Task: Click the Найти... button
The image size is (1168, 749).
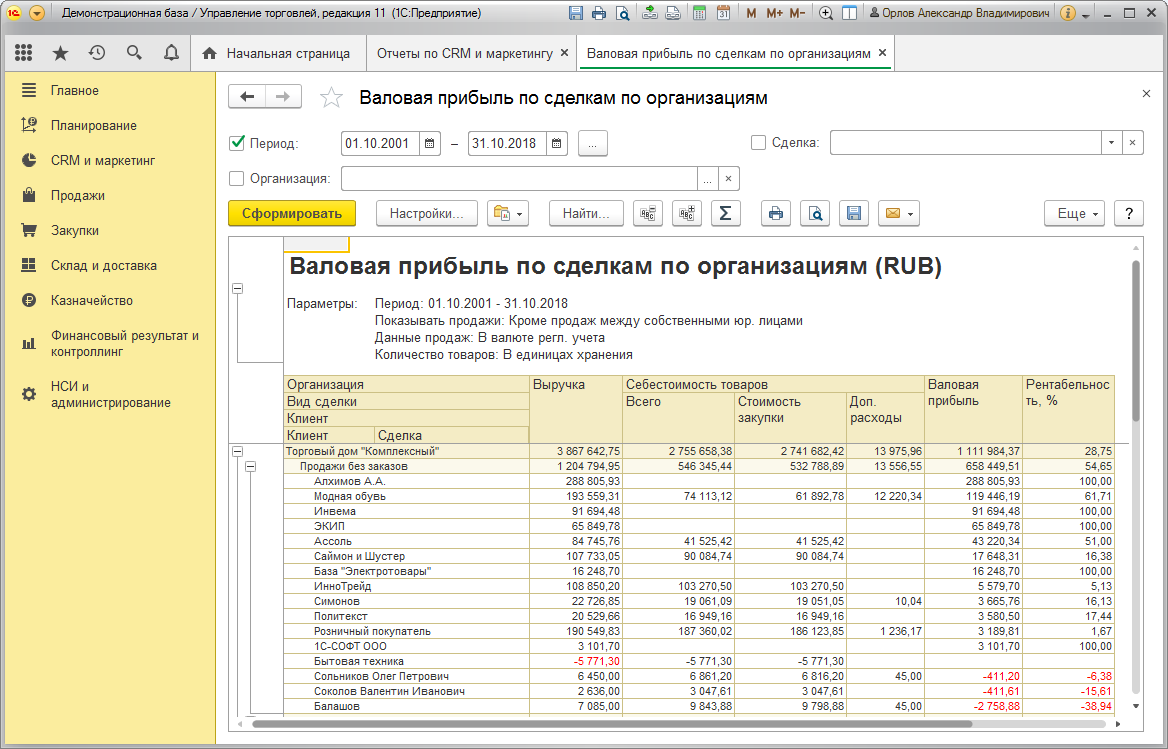Action: tap(586, 214)
